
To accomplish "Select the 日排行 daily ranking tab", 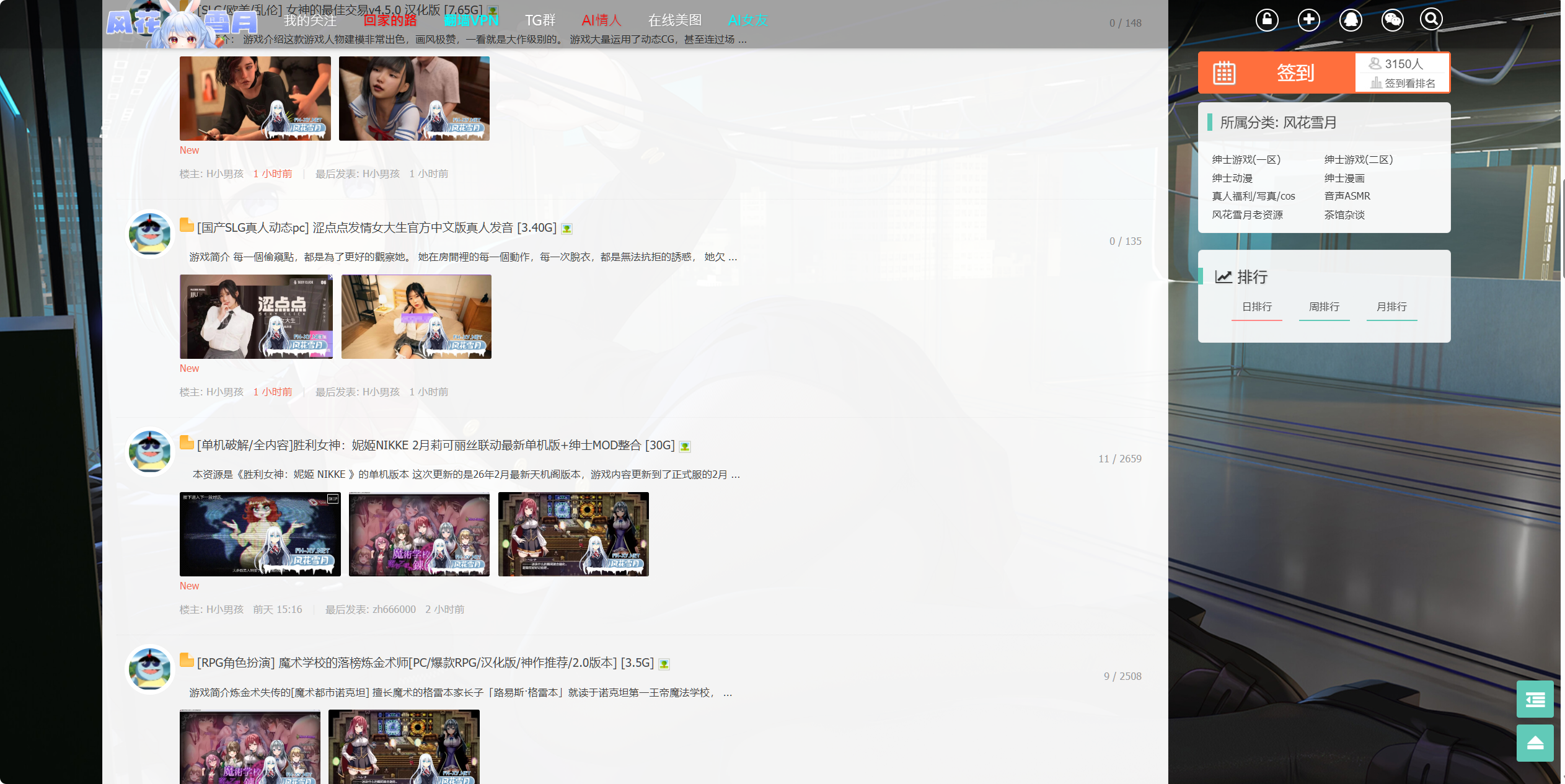I will 1257,307.
